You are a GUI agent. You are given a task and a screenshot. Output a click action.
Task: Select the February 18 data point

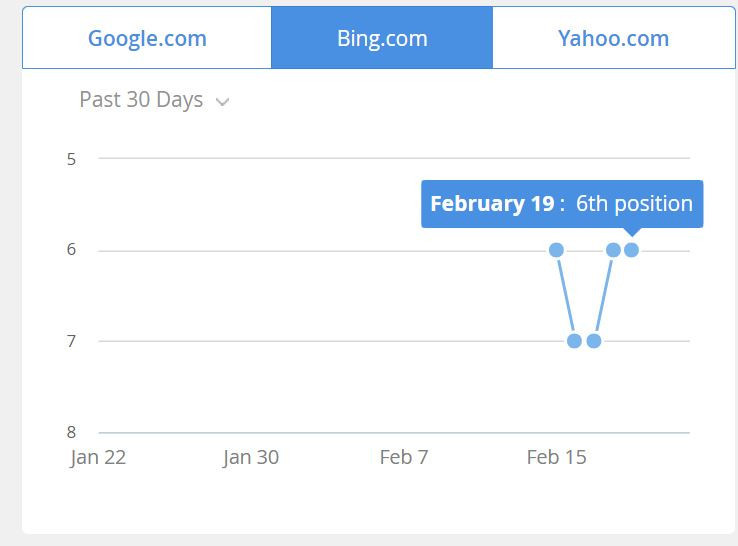[613, 250]
